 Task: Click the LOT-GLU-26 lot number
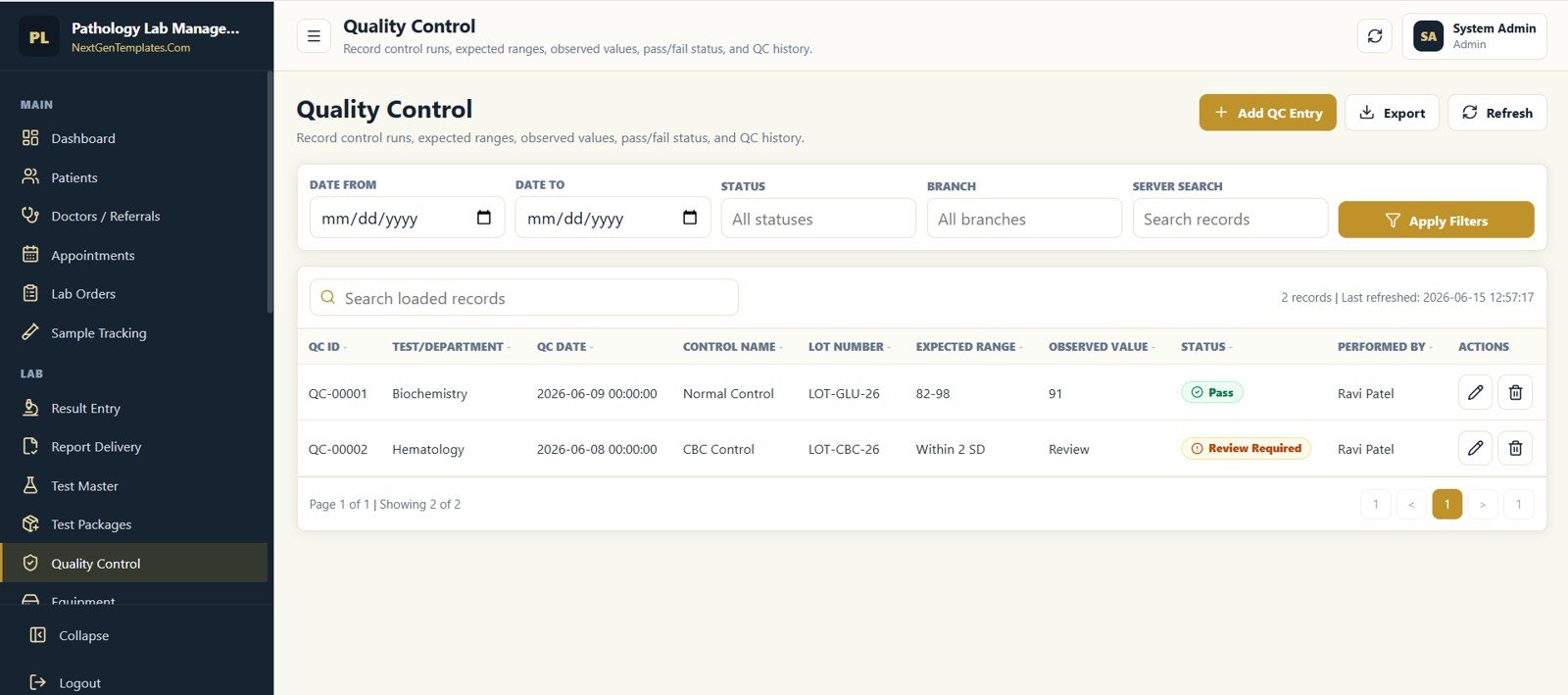click(844, 393)
